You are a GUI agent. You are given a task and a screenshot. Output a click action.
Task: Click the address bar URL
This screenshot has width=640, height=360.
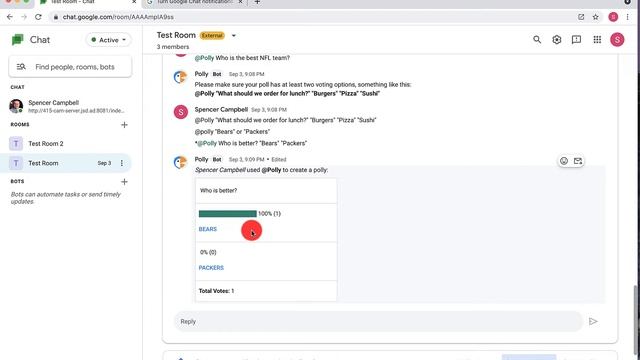tap(118, 17)
